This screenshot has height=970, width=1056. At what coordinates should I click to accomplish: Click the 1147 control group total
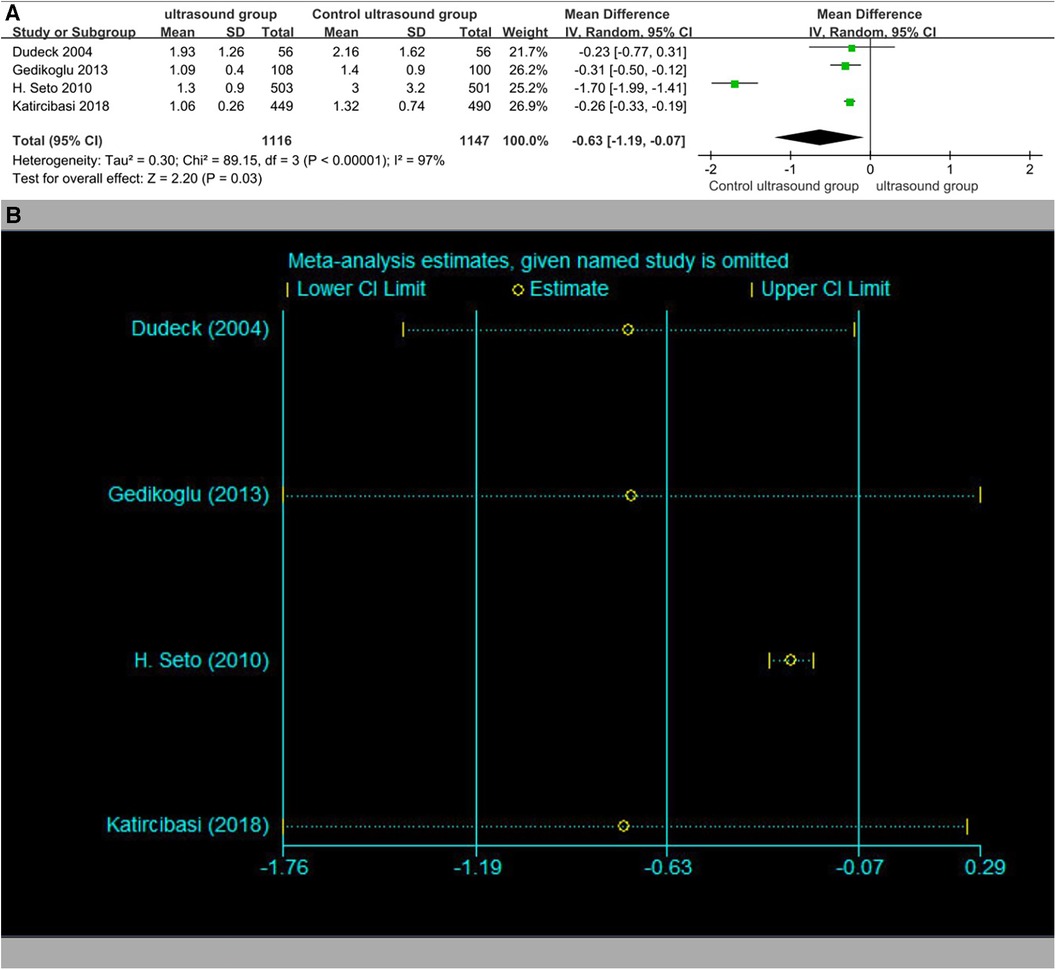[475, 141]
